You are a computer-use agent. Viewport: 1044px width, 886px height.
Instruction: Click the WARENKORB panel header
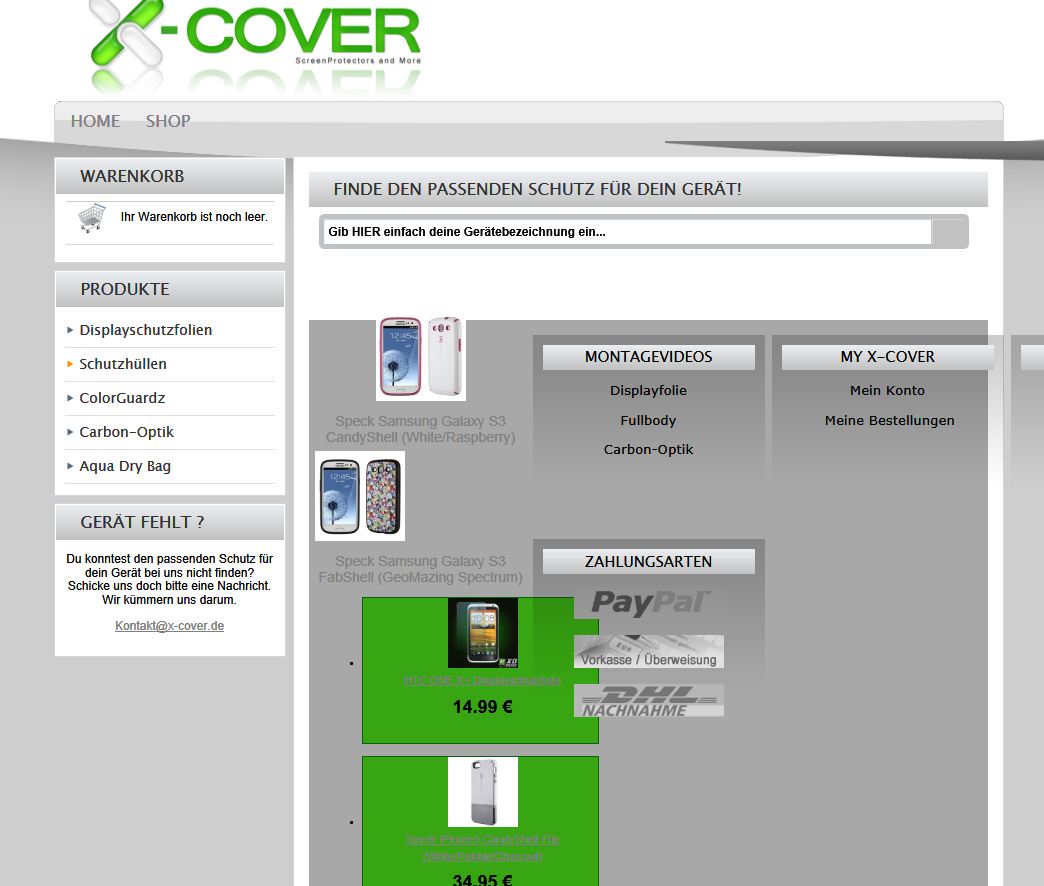[x=170, y=176]
